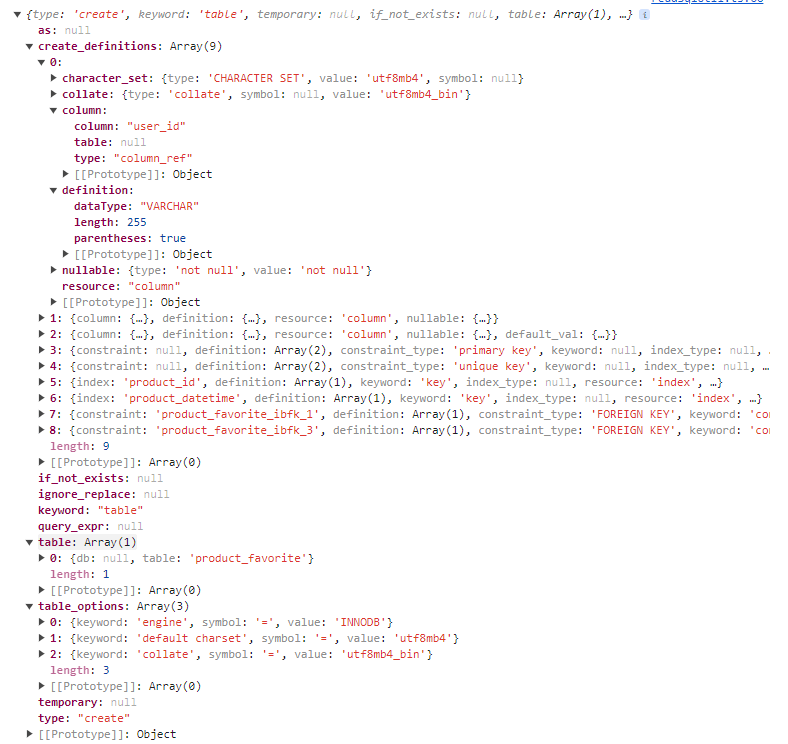This screenshot has width=788, height=744.
Task: Select the resource: "column" property
Action: tap(121, 287)
